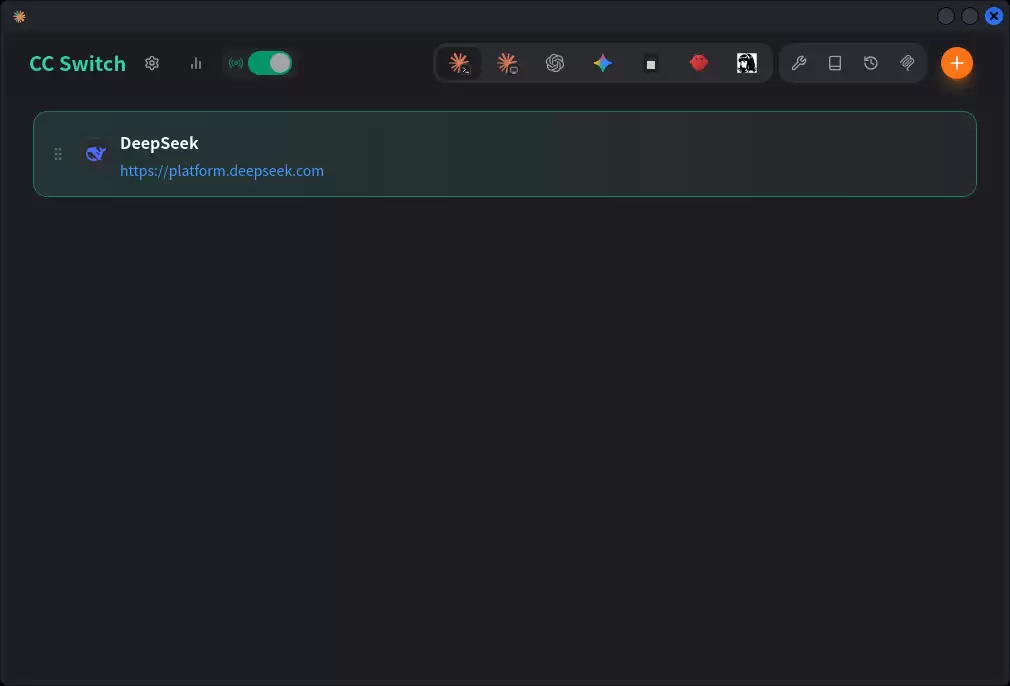This screenshot has height=686, width=1010.
Task: Open the wrench tools icon
Action: [x=799, y=63]
